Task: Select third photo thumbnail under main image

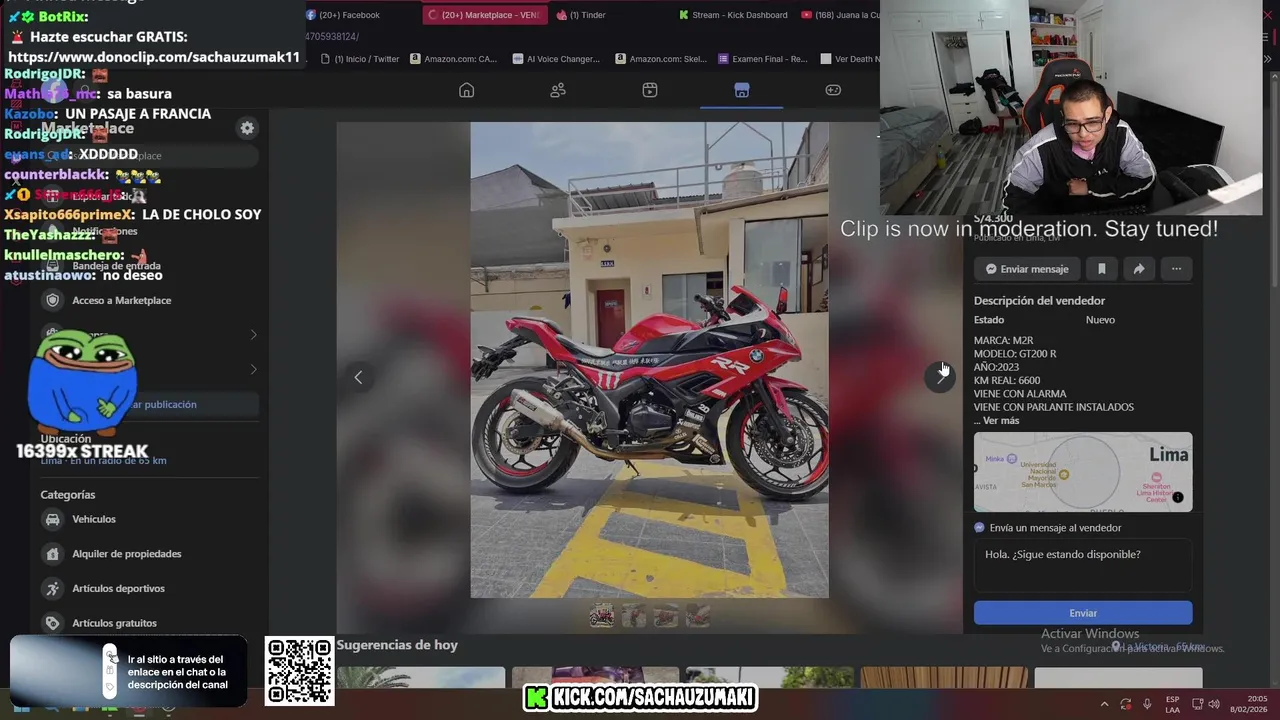Action: [x=666, y=616]
